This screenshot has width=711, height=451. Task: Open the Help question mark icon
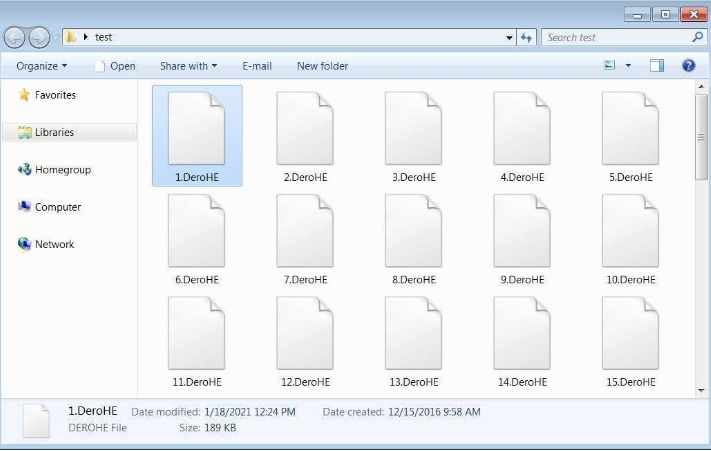click(x=688, y=66)
